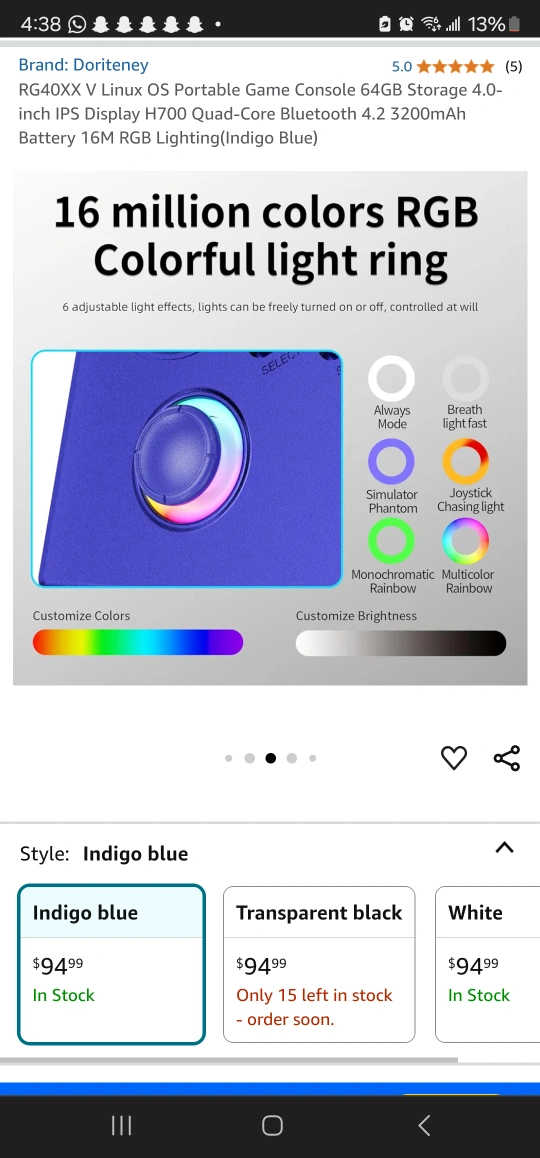Open the Brand: Doriteney link

tap(83, 65)
